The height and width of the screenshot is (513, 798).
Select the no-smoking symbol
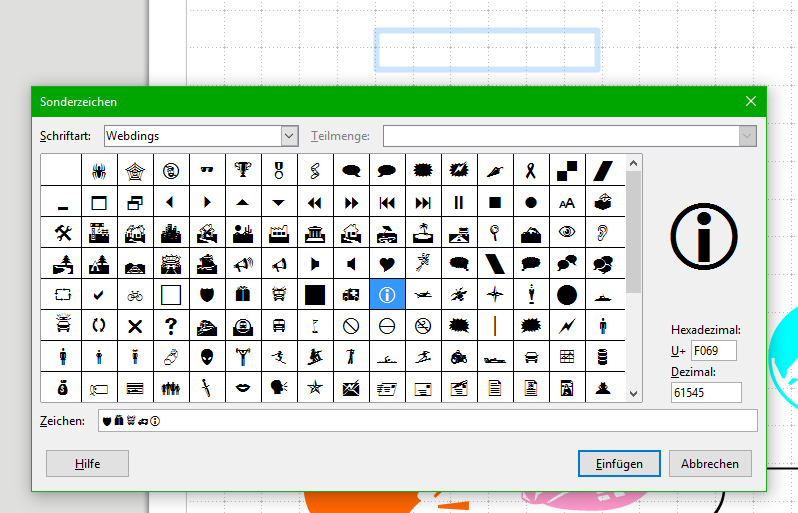pos(423,326)
